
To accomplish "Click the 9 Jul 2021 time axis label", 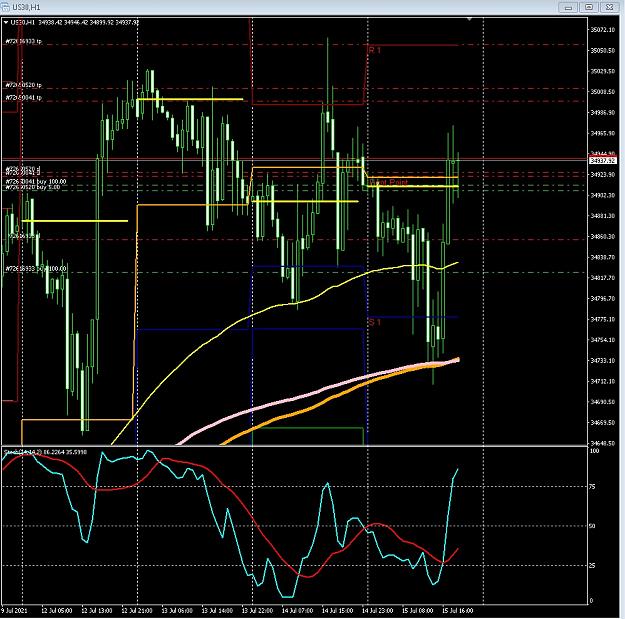I will [14, 610].
